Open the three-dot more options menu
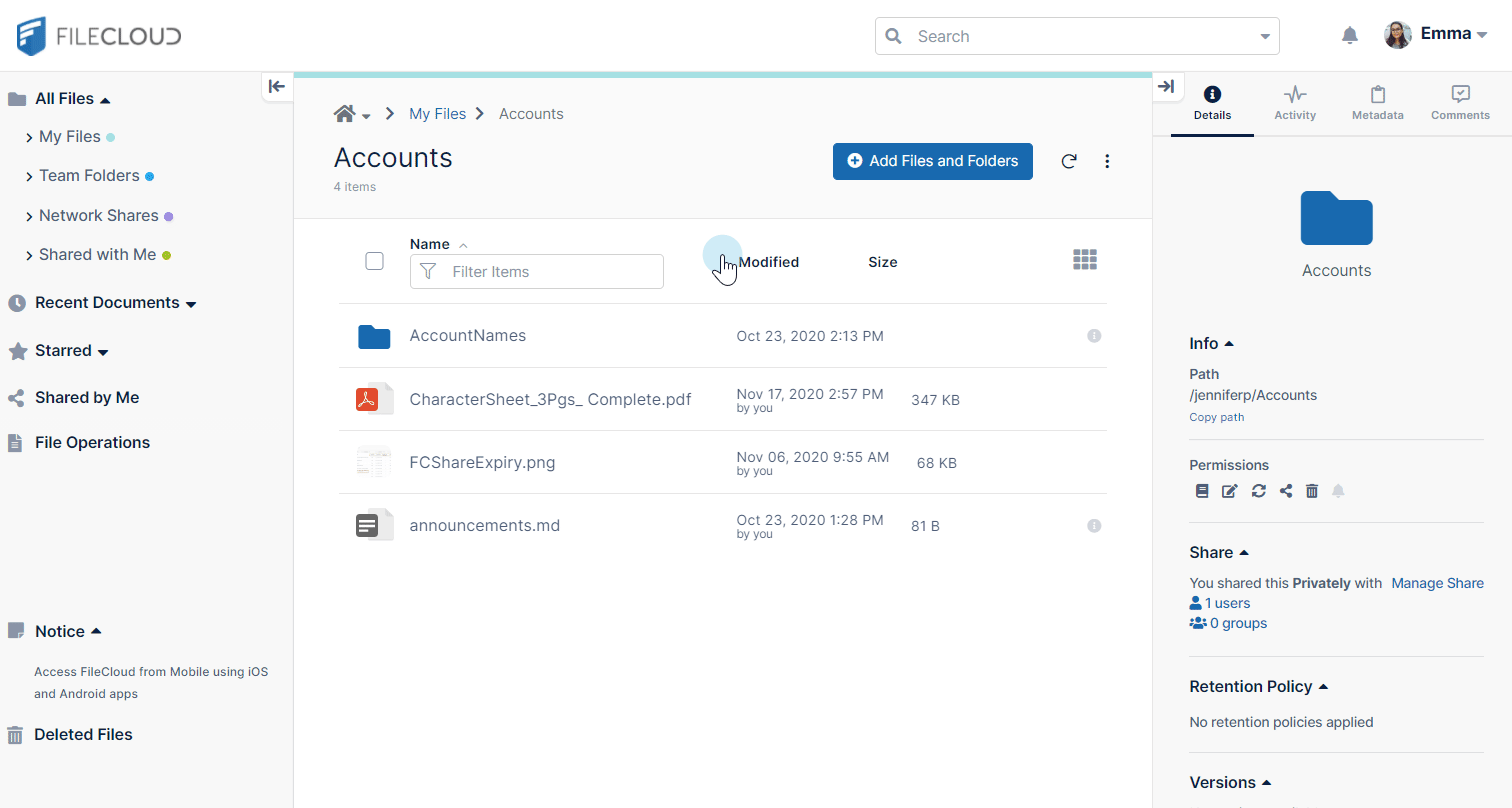1512x808 pixels. pyautogui.click(x=1107, y=161)
